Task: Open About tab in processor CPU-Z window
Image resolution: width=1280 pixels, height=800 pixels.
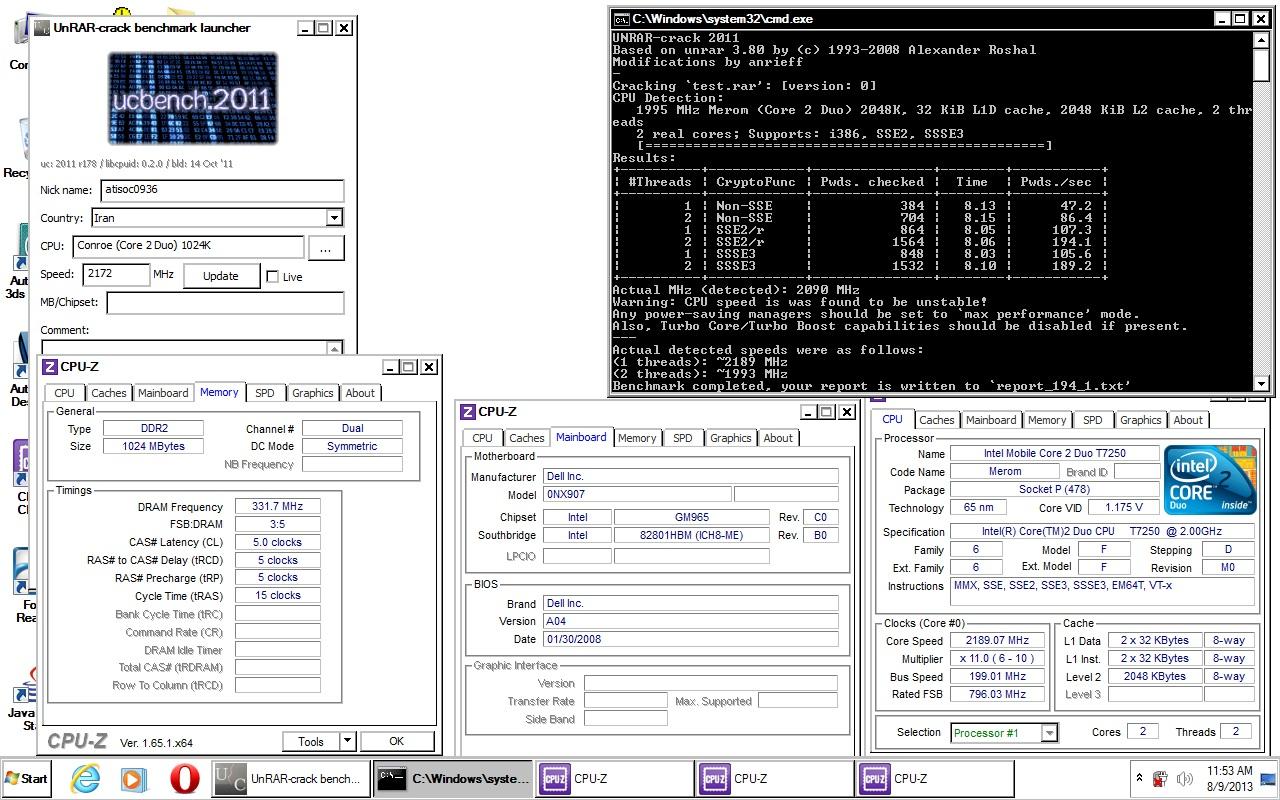Action: (1188, 420)
